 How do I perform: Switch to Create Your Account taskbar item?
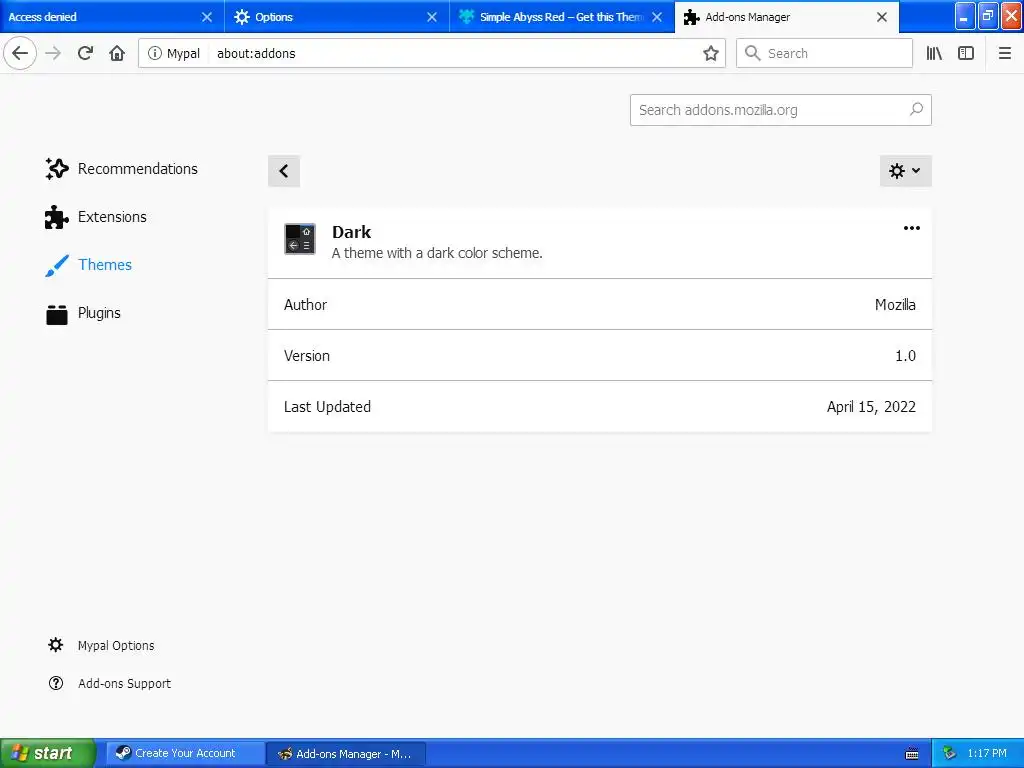185,753
